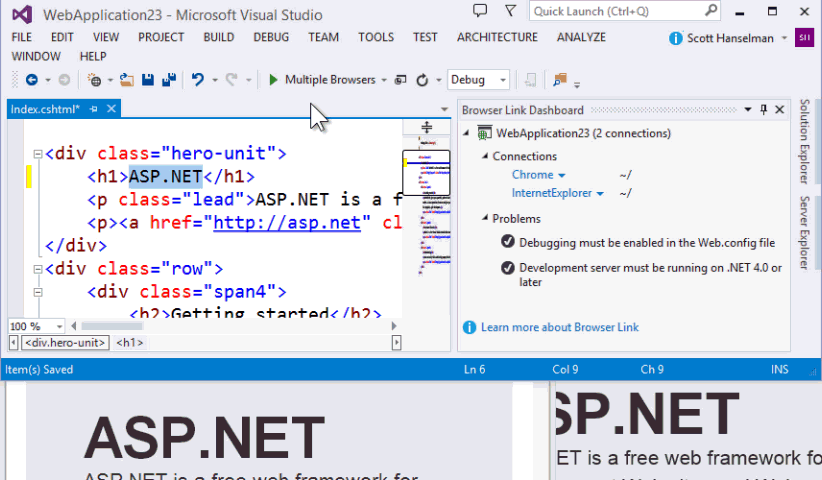This screenshot has height=480, width=822.
Task: Click checkmark icon beside Debugging must be enabled
Action: coord(507,242)
